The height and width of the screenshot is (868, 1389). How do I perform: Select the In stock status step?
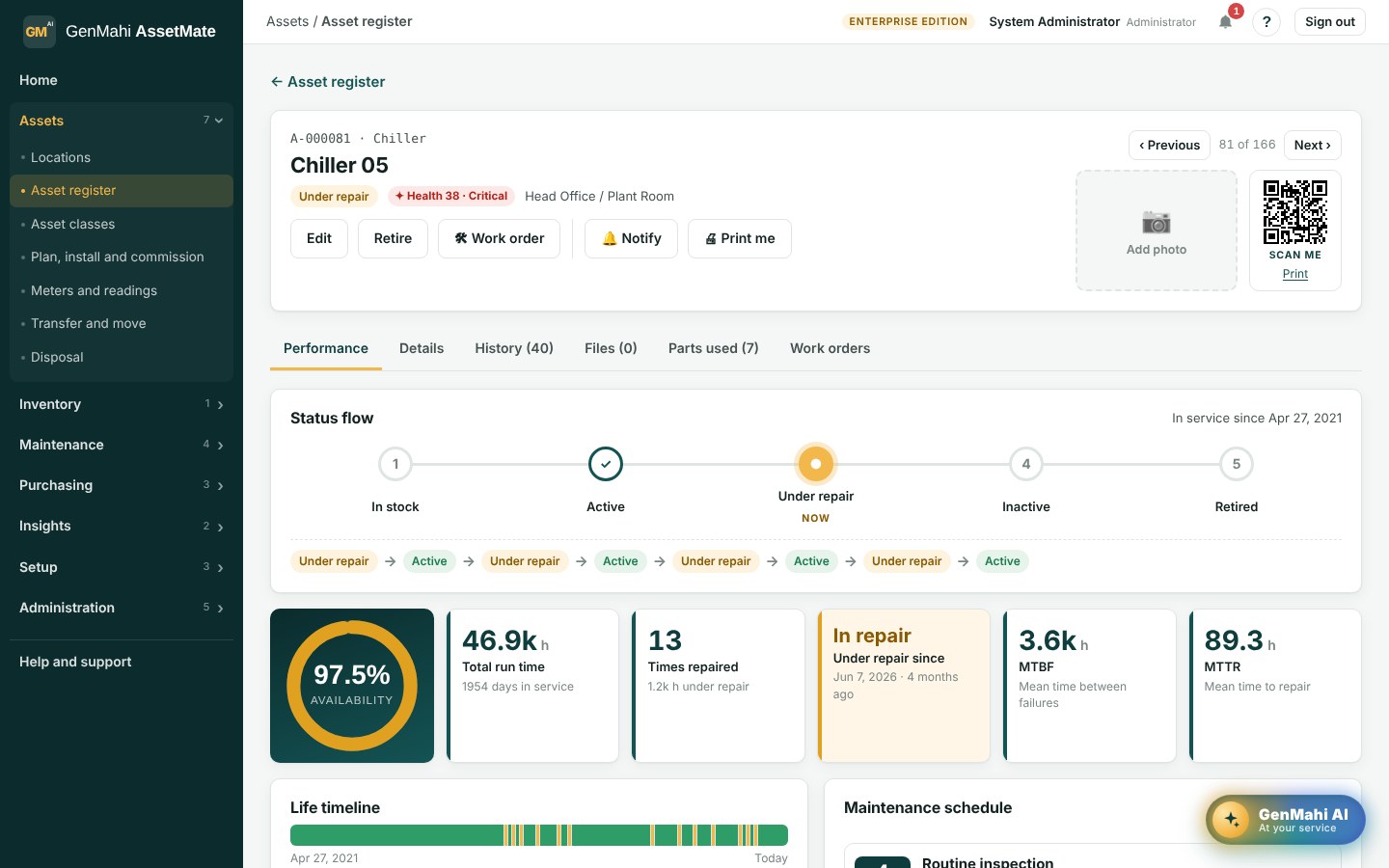[x=395, y=464]
